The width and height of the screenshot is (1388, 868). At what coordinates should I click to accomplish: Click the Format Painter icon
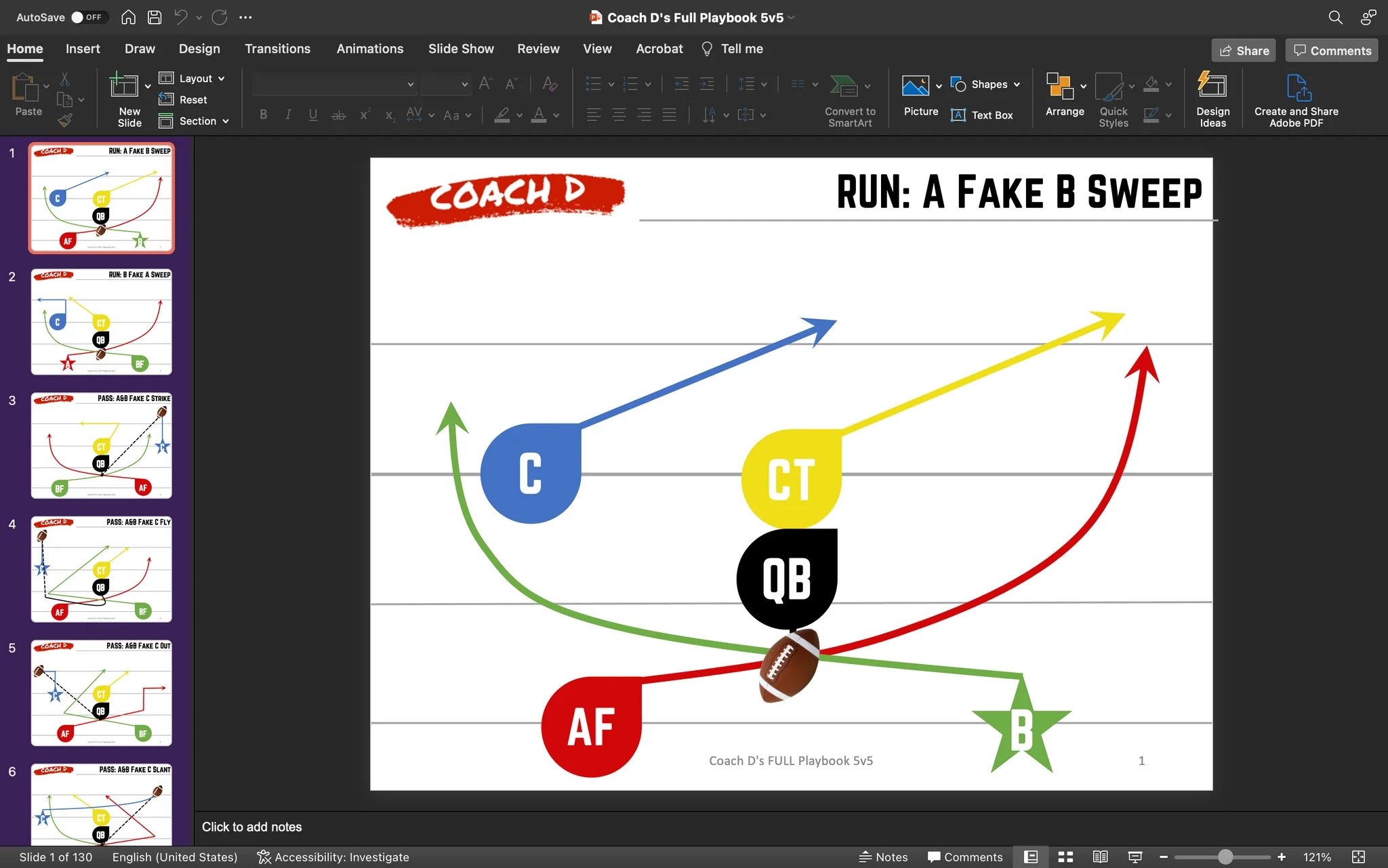click(x=66, y=120)
